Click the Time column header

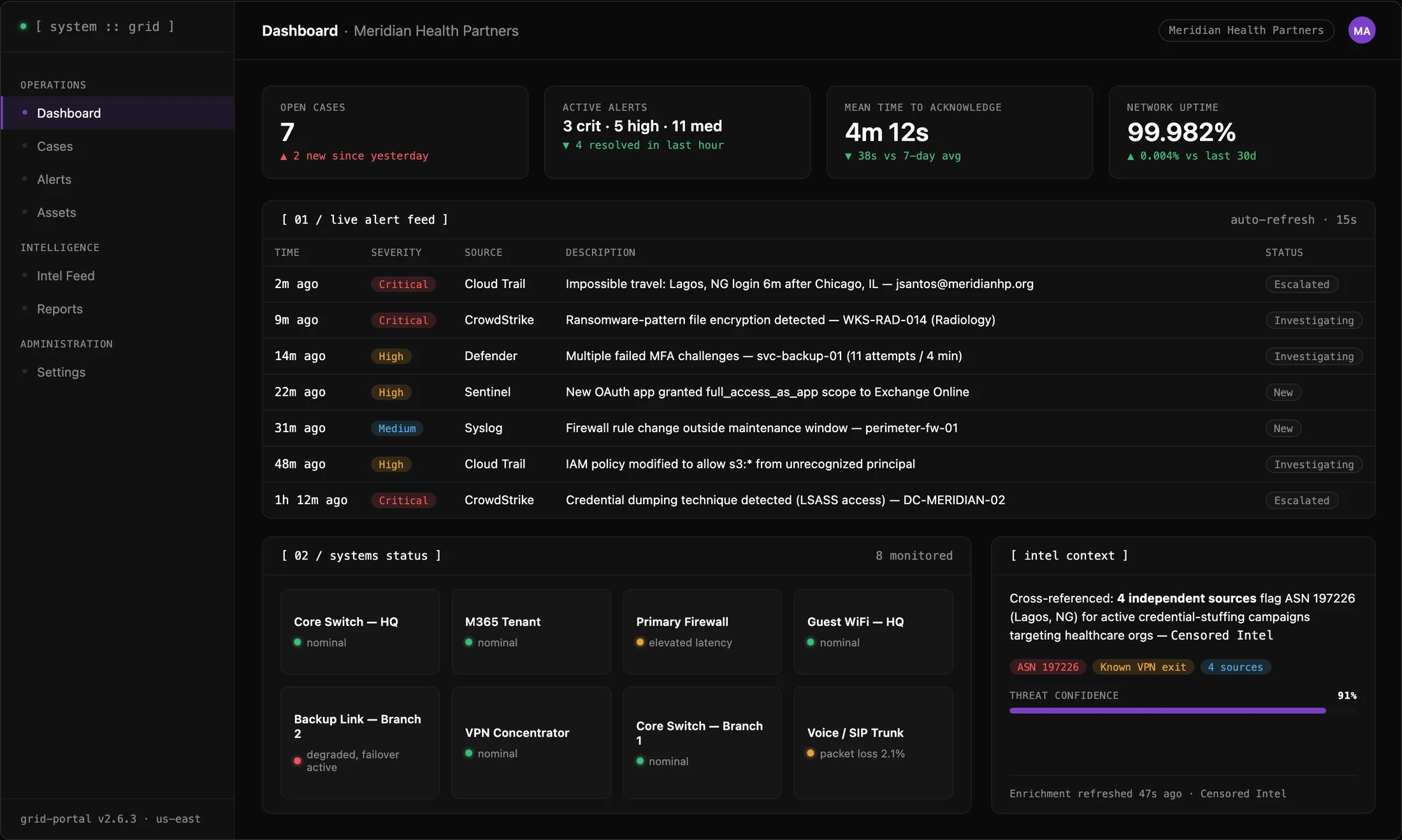[x=287, y=252]
